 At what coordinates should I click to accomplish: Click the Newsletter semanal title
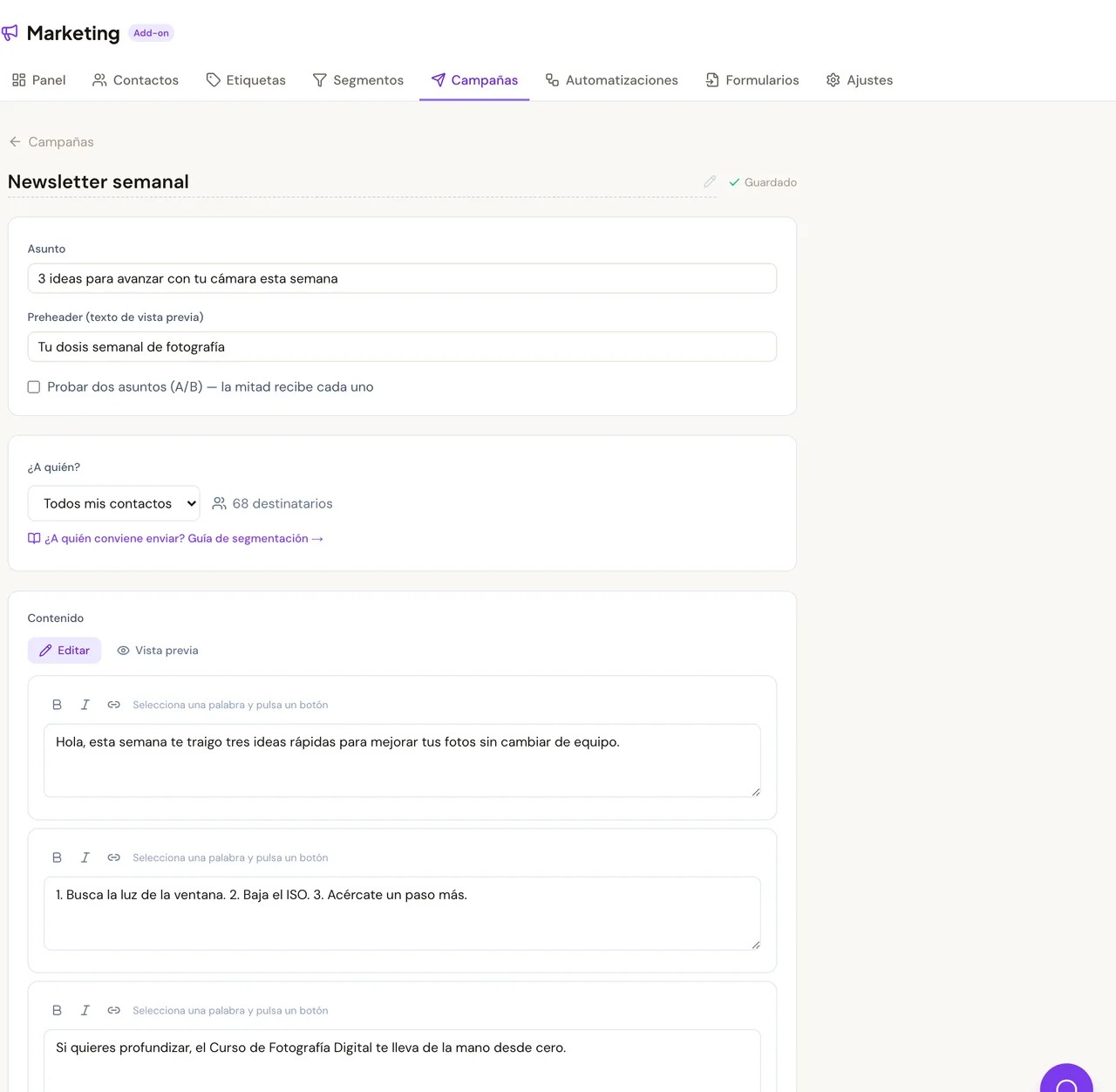click(x=99, y=181)
